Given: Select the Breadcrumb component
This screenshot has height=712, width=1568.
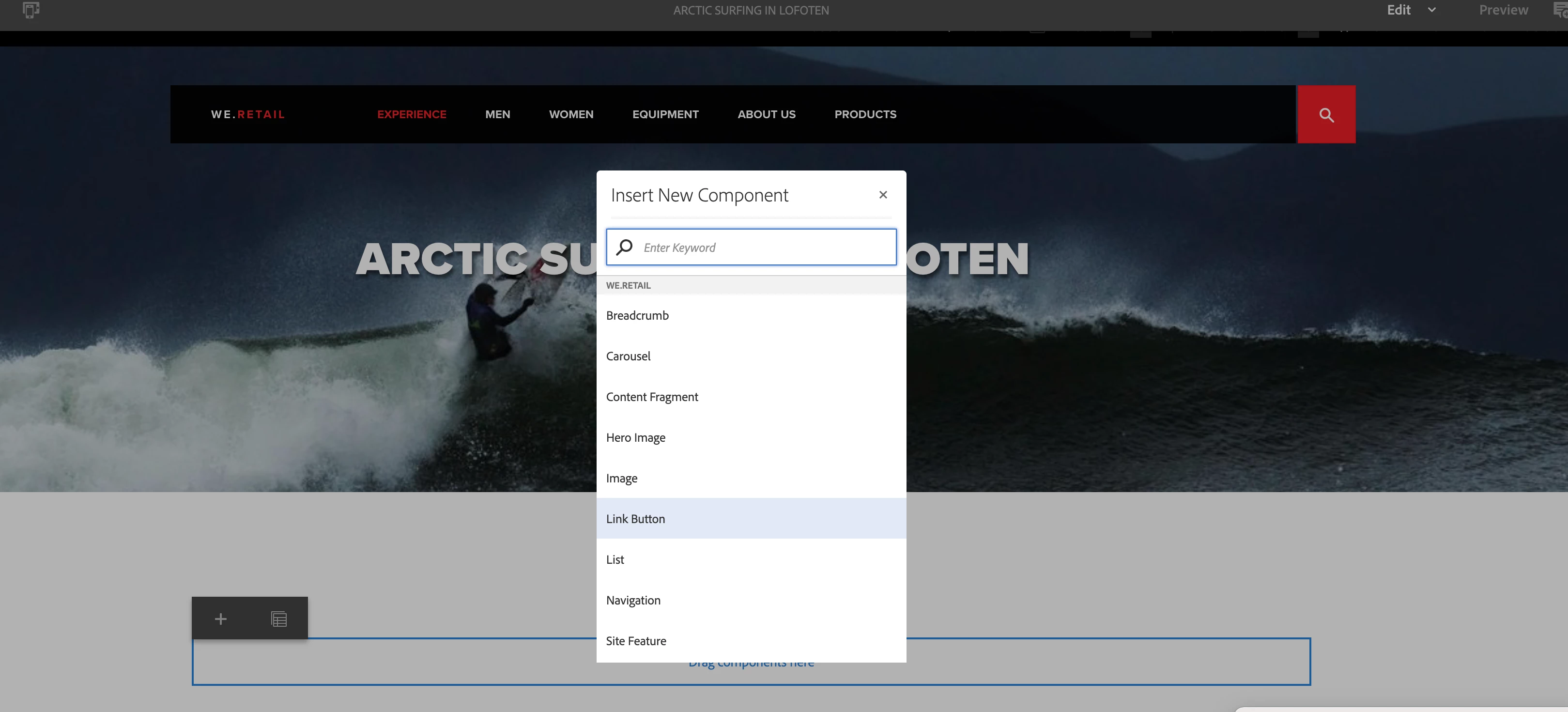Looking at the screenshot, I should [x=637, y=315].
